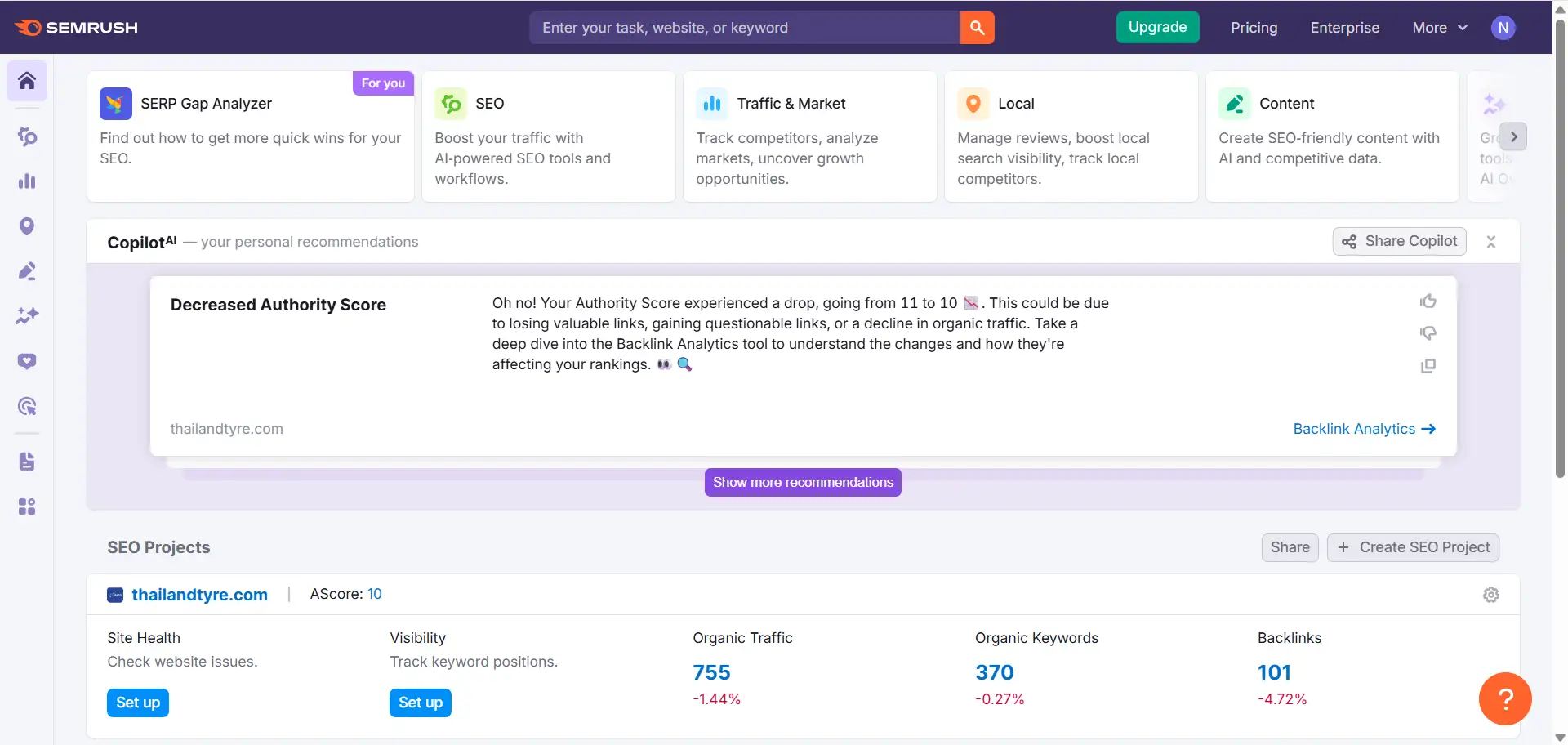Open the radar target sidebar icon
Image resolution: width=1568 pixels, height=745 pixels.
pos(27,406)
